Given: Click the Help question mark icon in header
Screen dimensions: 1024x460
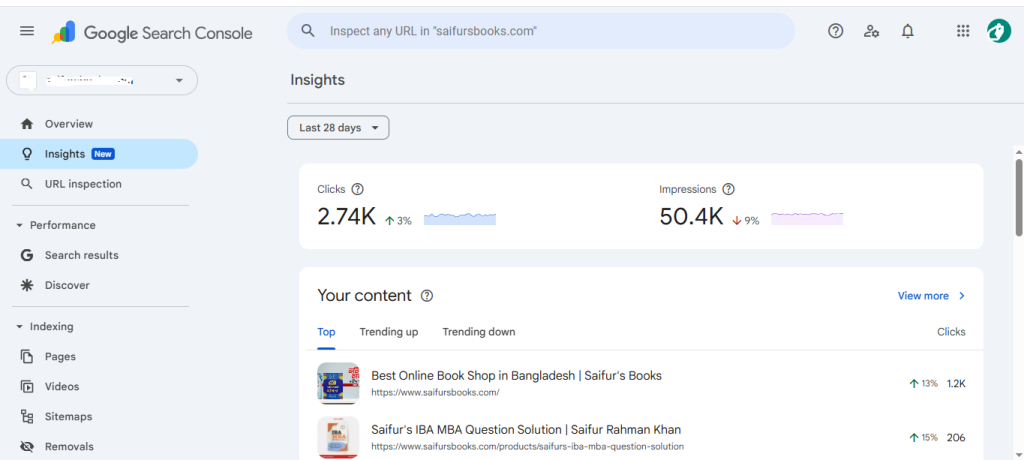Looking at the screenshot, I should click(x=836, y=31).
